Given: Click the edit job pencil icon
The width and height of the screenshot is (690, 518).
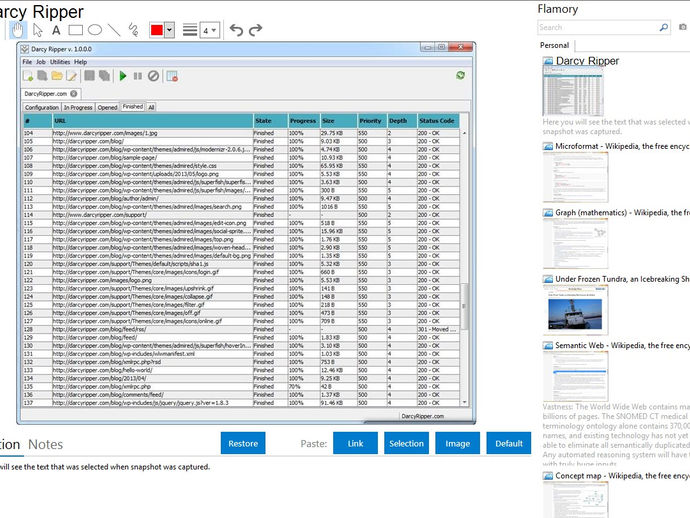Looking at the screenshot, I should coord(71,76).
